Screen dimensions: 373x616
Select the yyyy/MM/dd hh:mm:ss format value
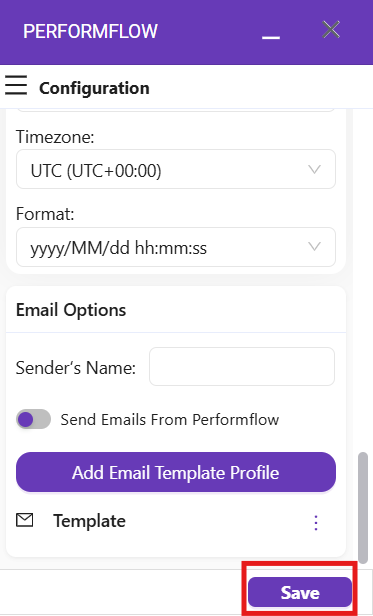(x=119, y=248)
